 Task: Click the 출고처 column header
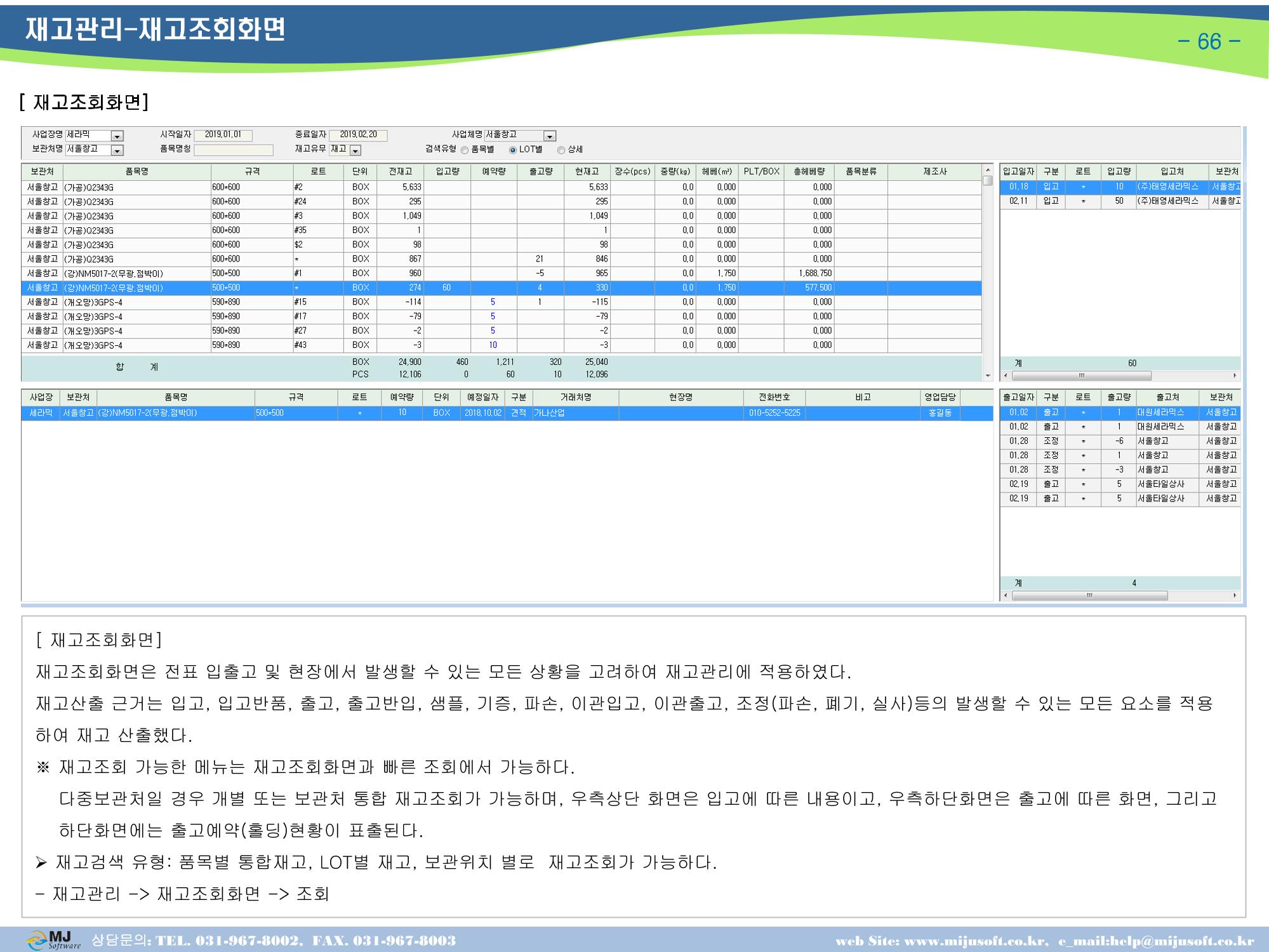point(1167,397)
